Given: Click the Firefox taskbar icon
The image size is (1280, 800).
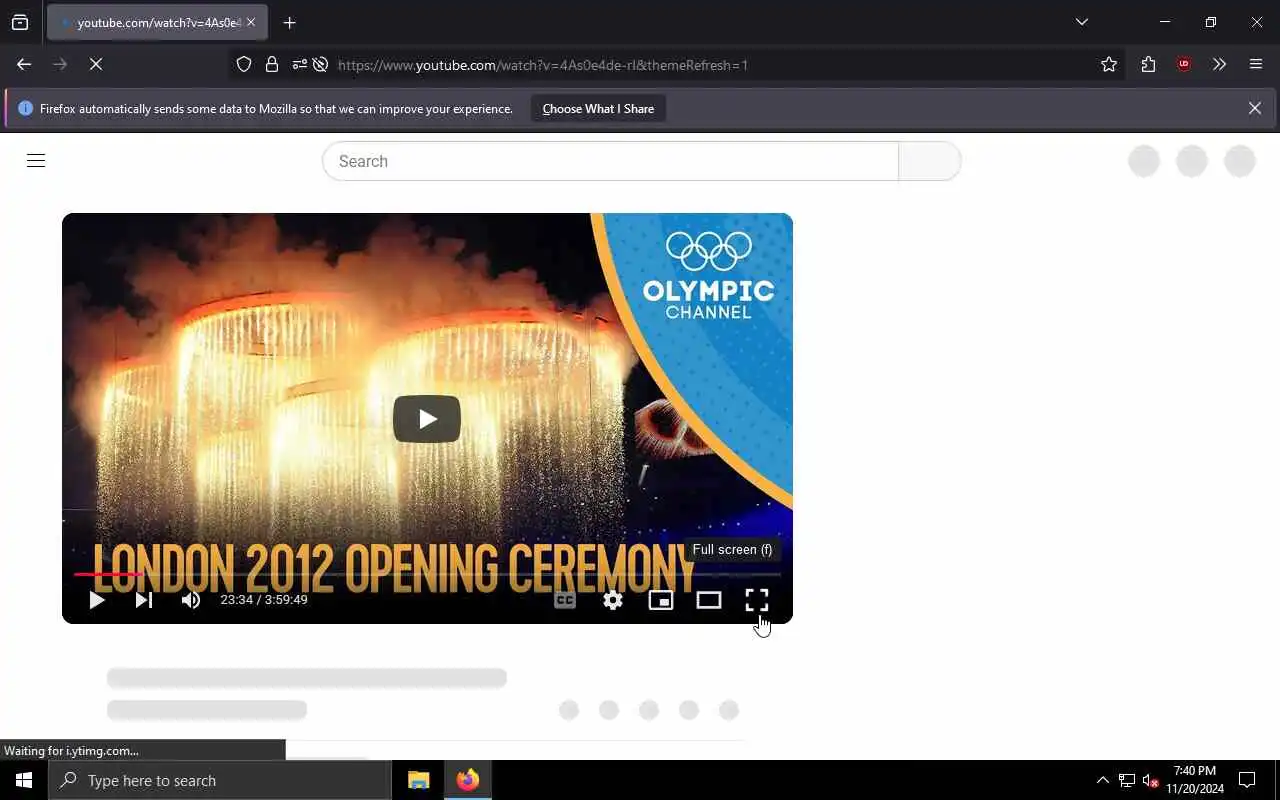Looking at the screenshot, I should (468, 780).
